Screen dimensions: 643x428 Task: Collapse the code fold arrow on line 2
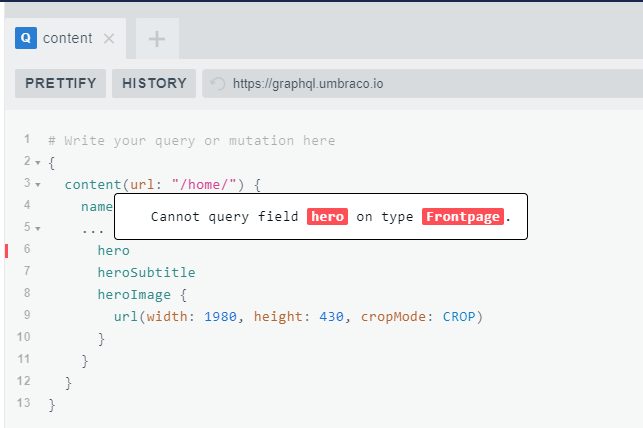click(x=38, y=163)
